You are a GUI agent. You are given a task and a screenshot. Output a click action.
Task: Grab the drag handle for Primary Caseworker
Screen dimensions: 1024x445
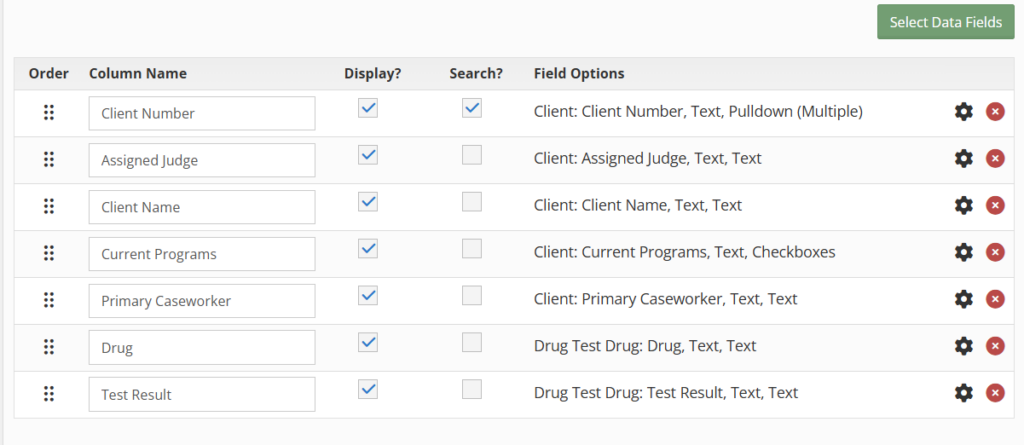(48, 300)
